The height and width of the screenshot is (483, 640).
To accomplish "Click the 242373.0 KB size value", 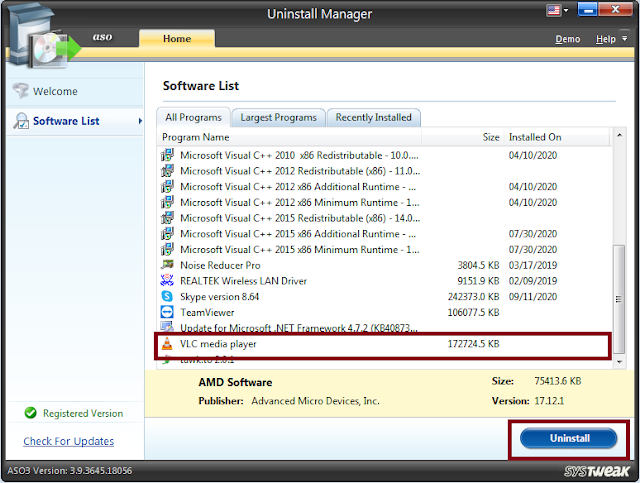I will (x=473, y=297).
